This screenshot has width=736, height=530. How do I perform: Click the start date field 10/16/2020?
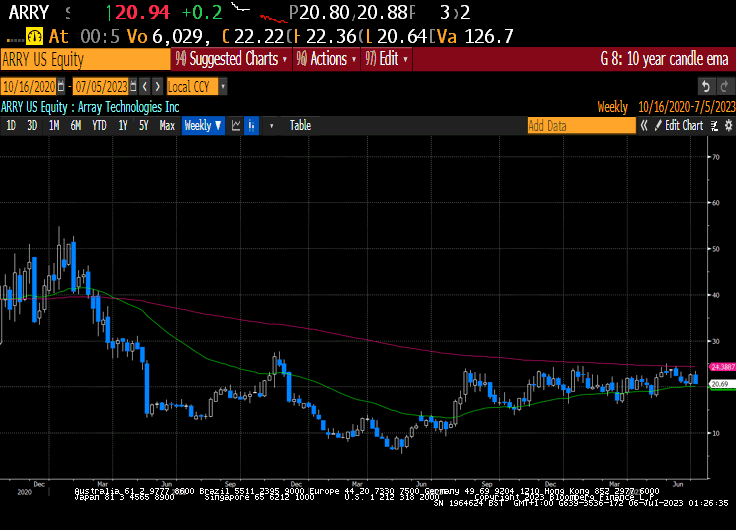coord(29,87)
